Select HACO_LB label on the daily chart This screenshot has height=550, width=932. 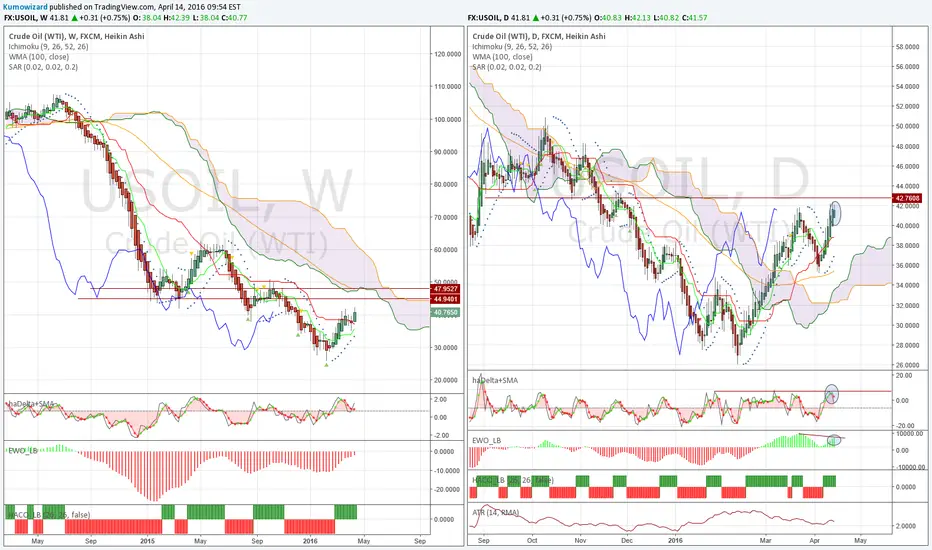point(512,480)
